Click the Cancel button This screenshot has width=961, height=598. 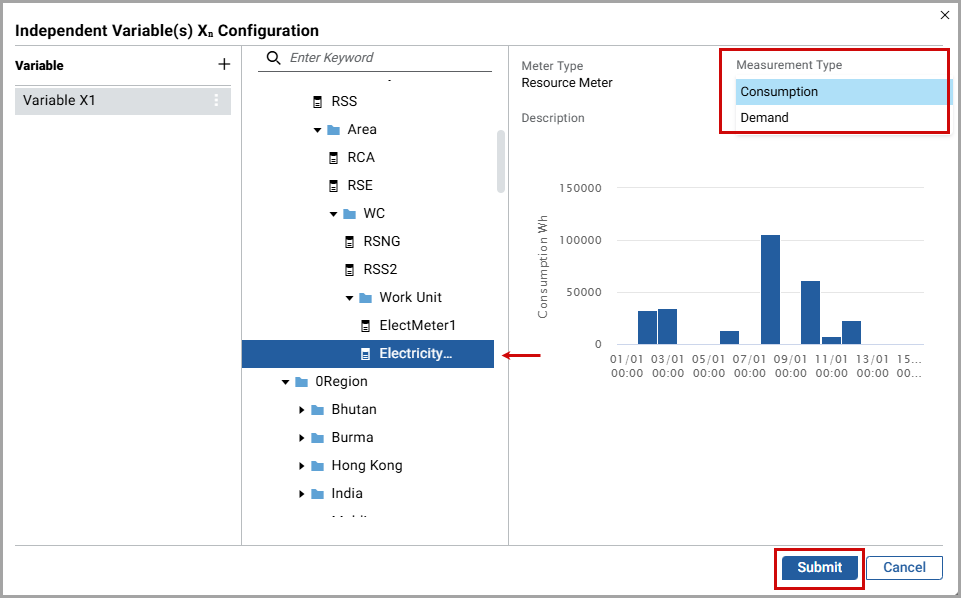point(904,567)
